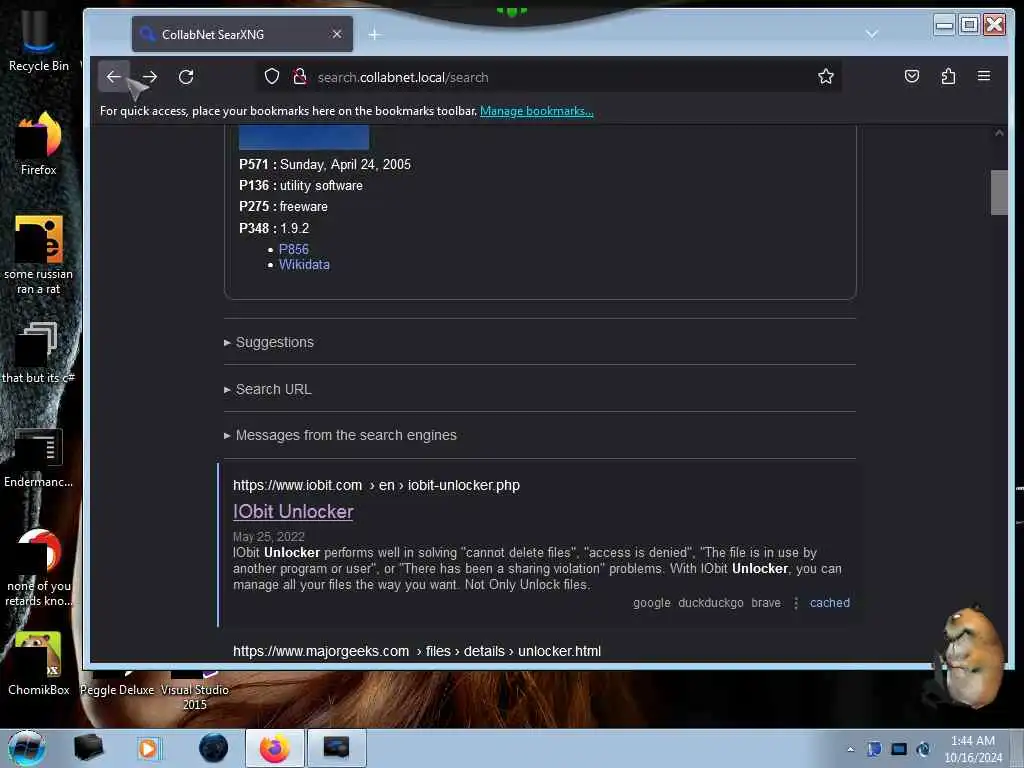This screenshot has height=768, width=1024.
Task: Expand the Suggestions section
Action: pyautogui.click(x=269, y=342)
